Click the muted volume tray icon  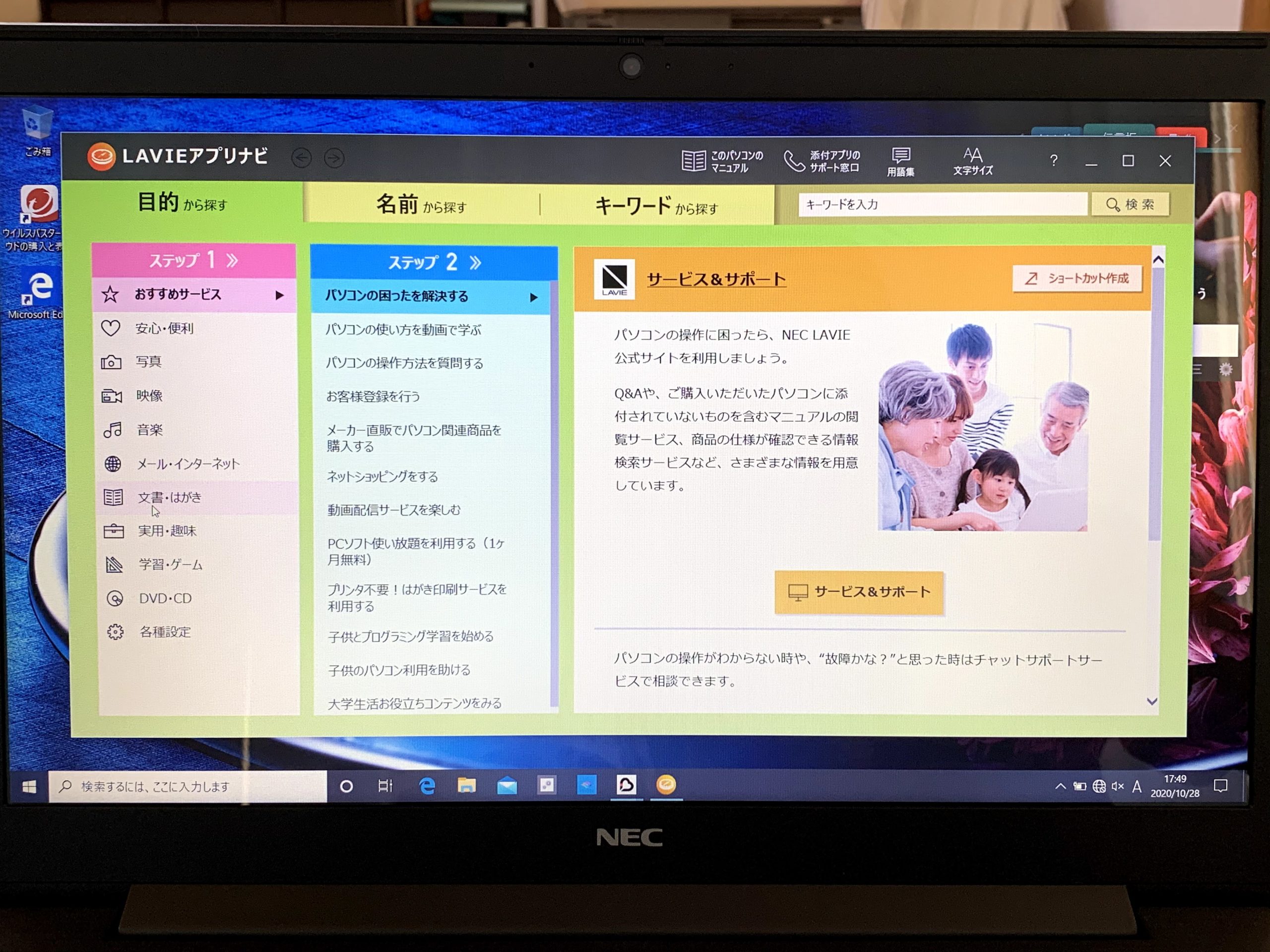(1117, 786)
